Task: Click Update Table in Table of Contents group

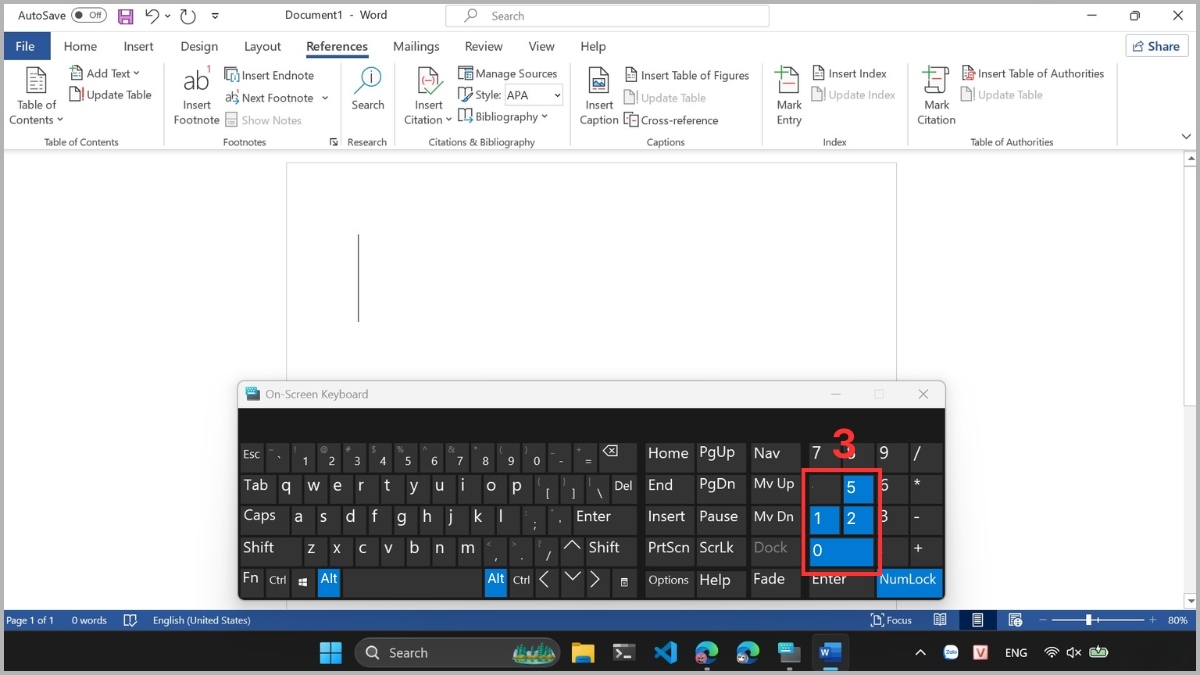Action: tap(110, 95)
